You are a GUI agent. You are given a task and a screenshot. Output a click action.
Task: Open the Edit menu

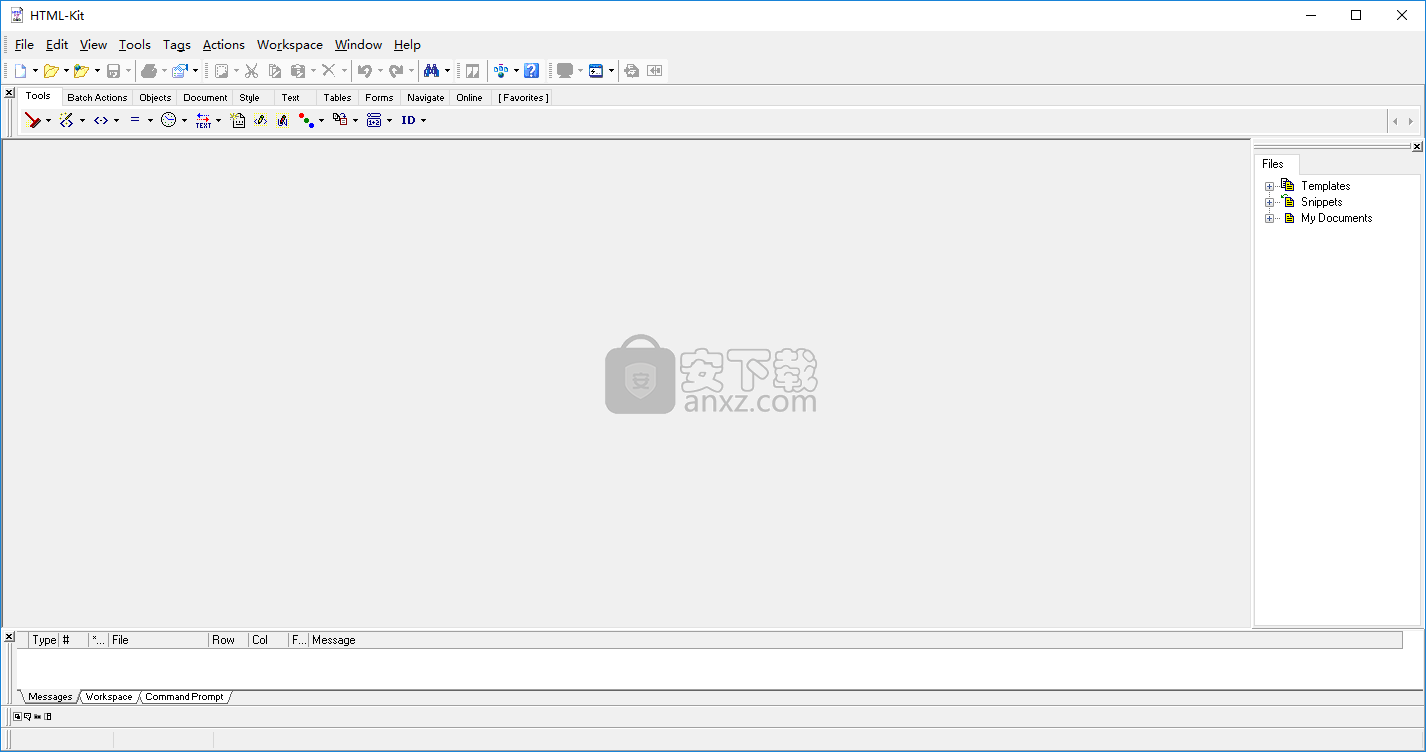point(57,45)
